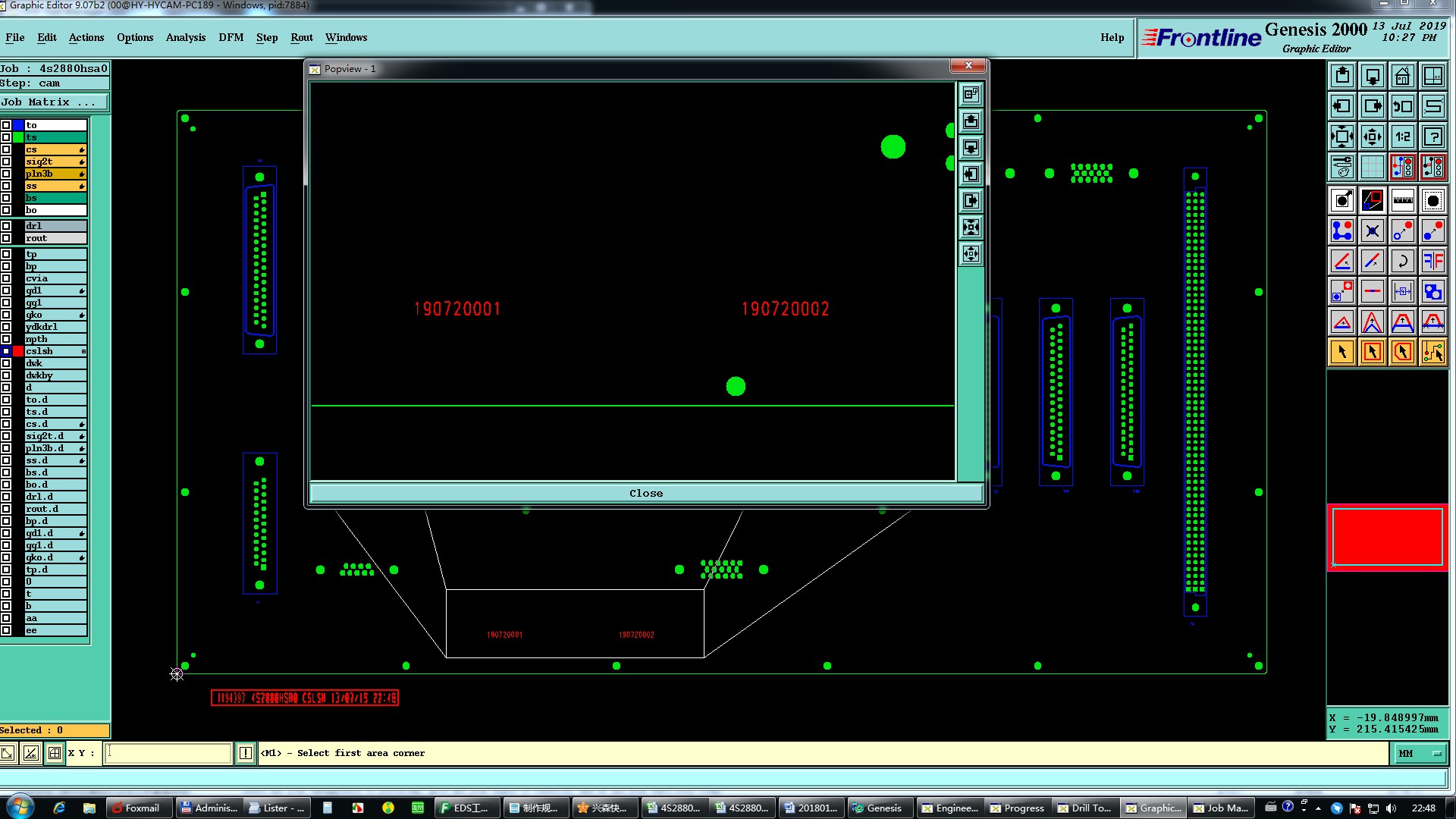The width and height of the screenshot is (1456, 819).
Task: Toggle checkbox for layer drl
Action: coord(6,226)
